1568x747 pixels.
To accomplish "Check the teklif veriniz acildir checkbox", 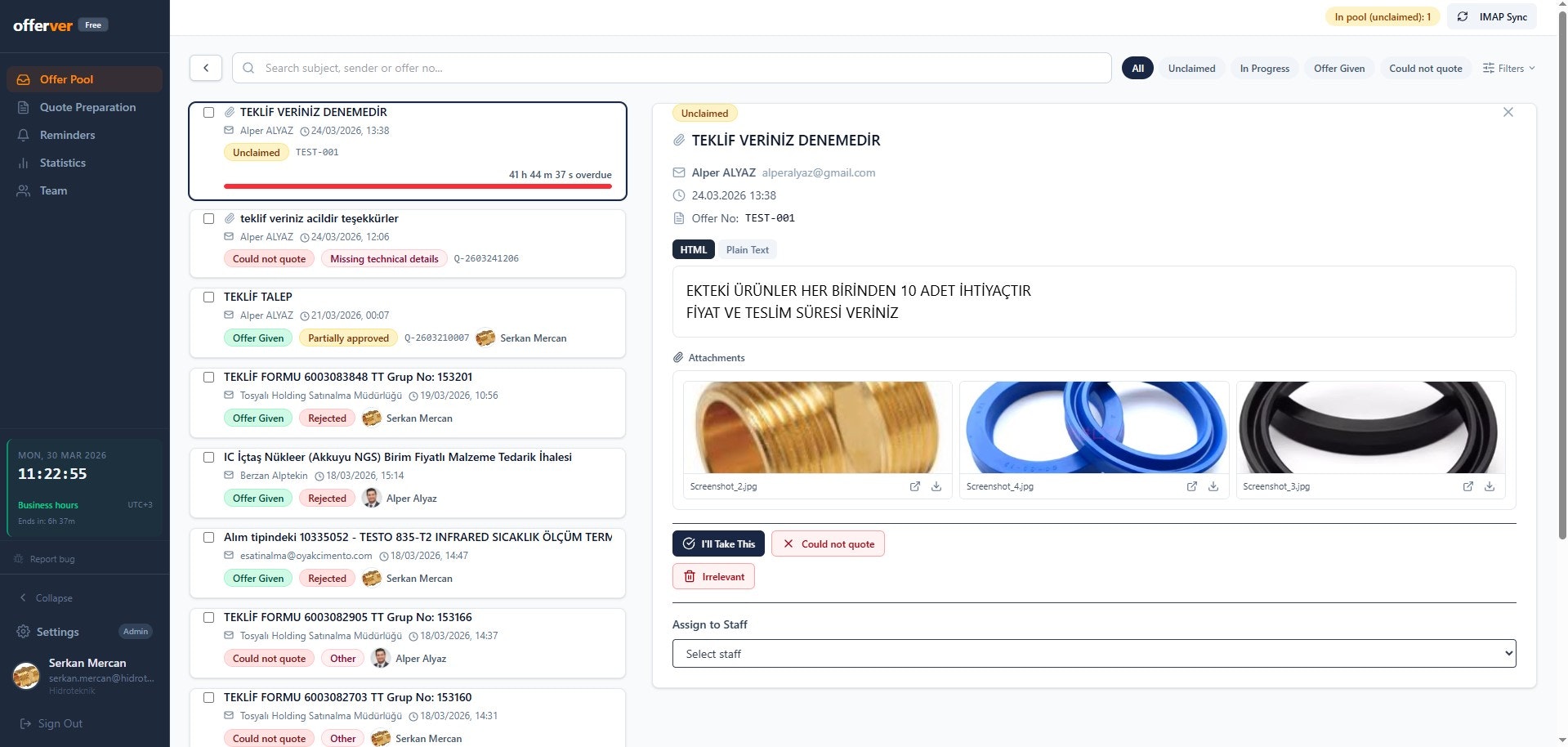I will 208,218.
